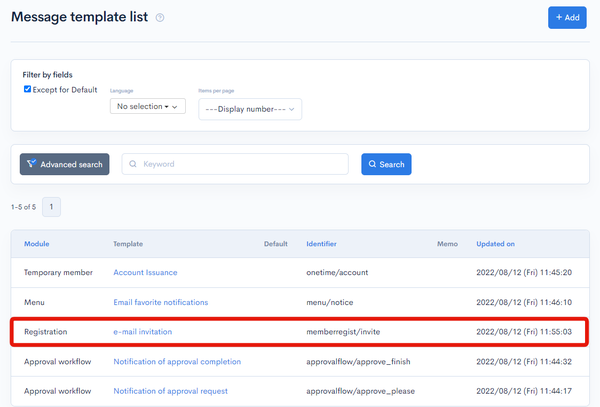The image size is (600, 407).
Task: Click the Temporary member module cell
Action: [59, 273]
